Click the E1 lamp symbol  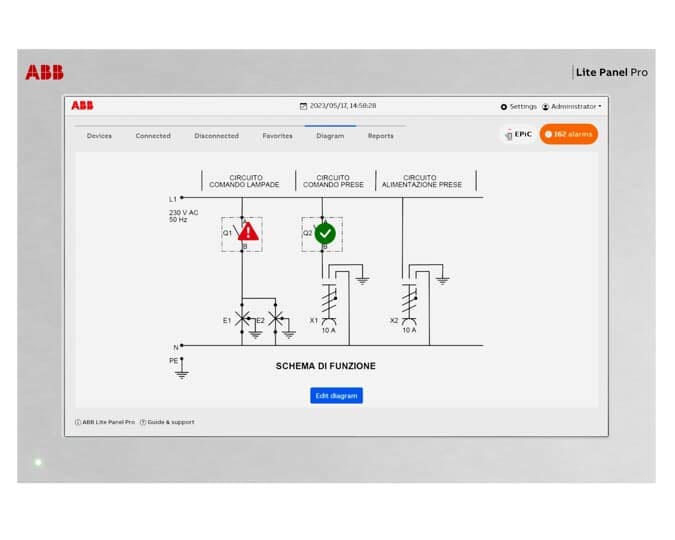[242, 319]
